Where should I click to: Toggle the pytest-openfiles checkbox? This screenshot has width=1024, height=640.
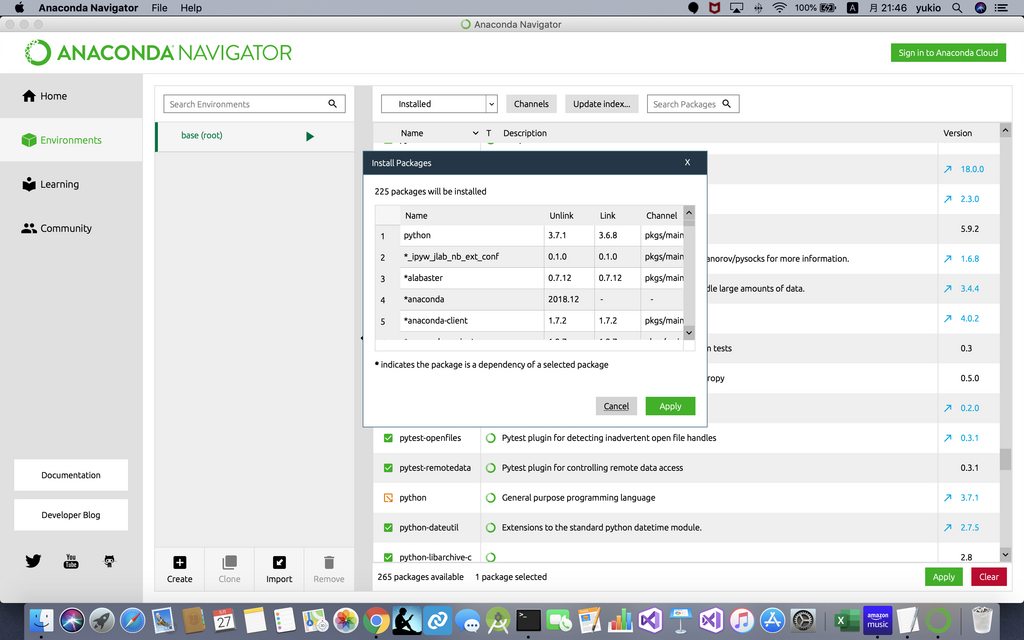(389, 438)
